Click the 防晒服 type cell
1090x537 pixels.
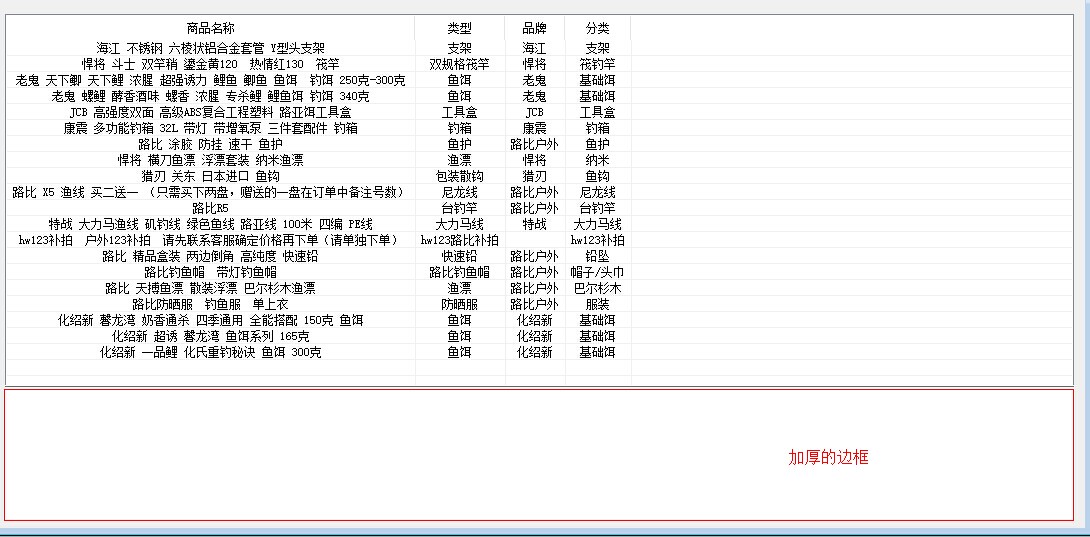click(459, 304)
